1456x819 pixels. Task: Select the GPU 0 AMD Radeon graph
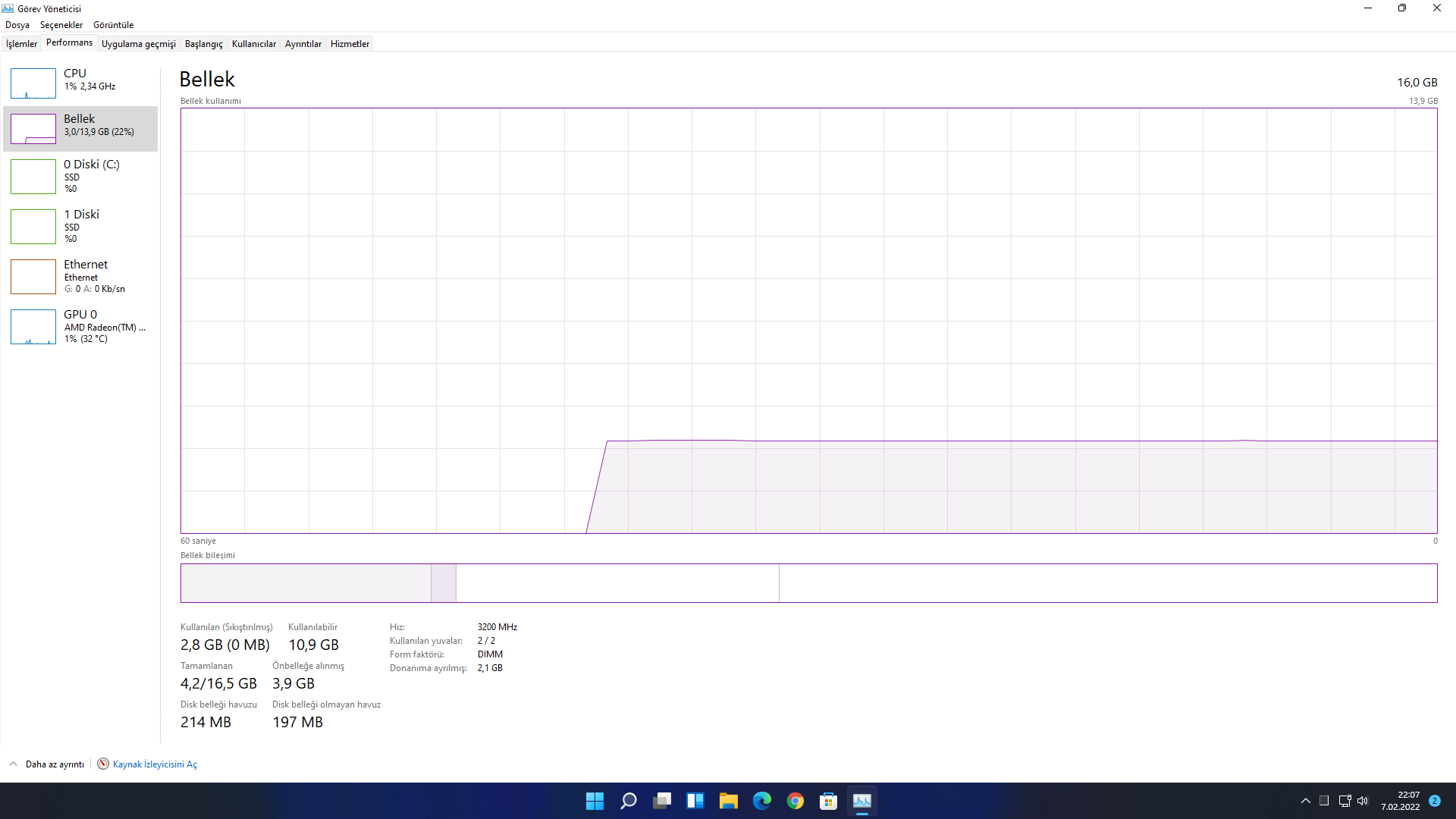pyautogui.click(x=33, y=327)
